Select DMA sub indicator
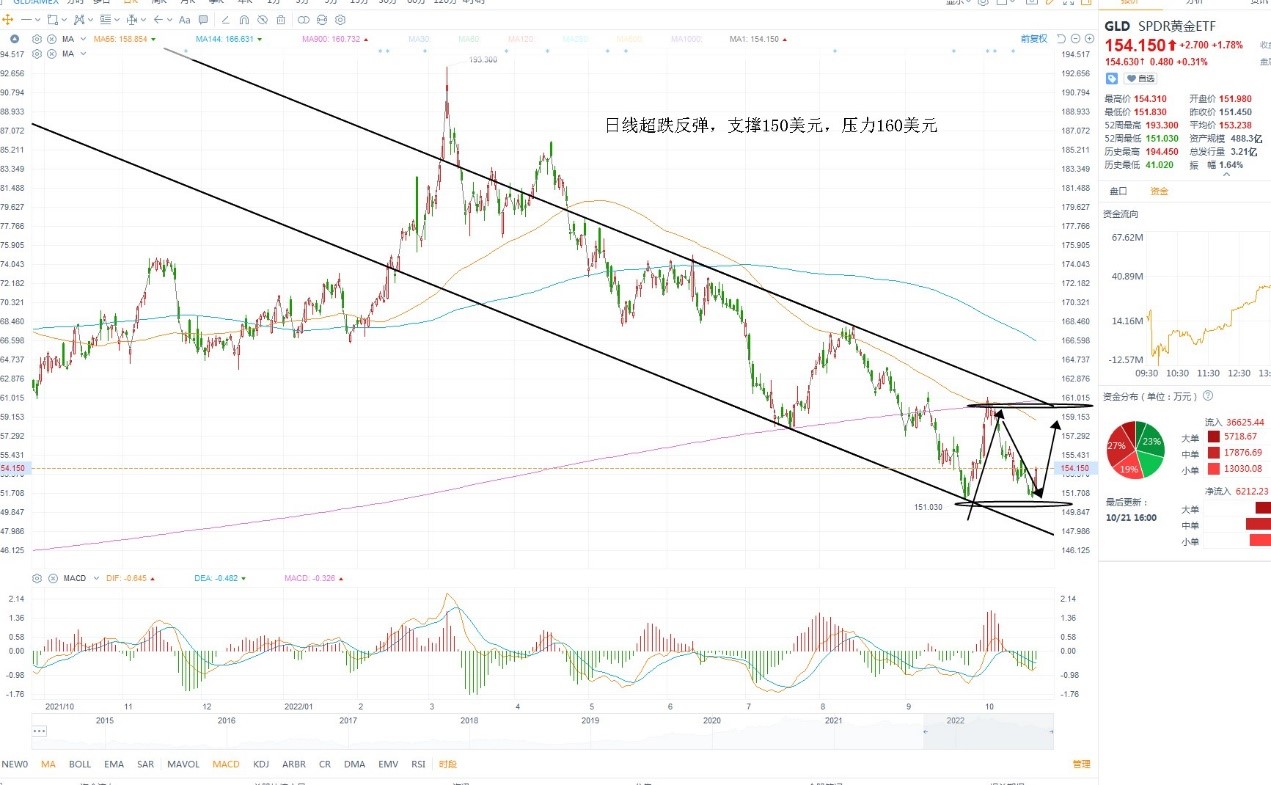Screen dimensions: 1271x785 [x=355, y=764]
